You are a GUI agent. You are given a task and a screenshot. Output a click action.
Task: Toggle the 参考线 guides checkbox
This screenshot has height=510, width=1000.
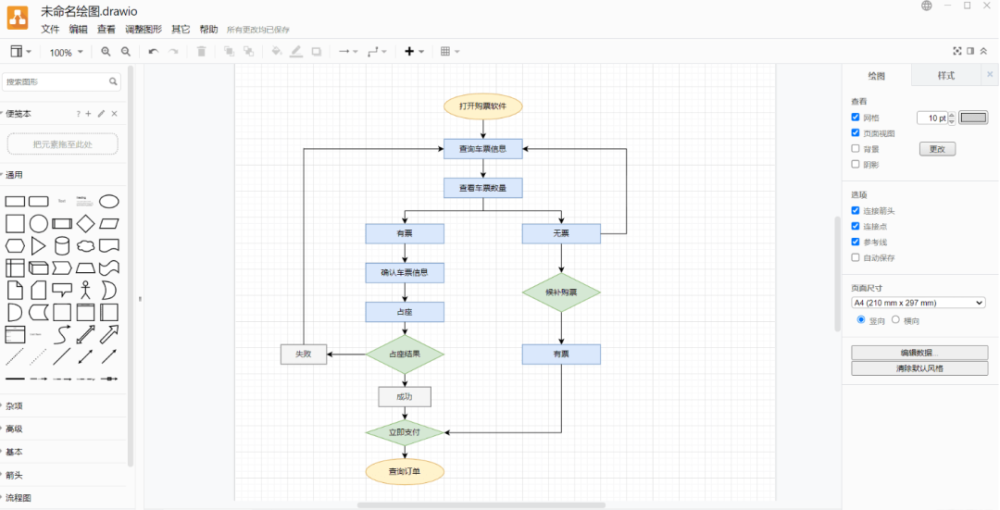coord(855,242)
